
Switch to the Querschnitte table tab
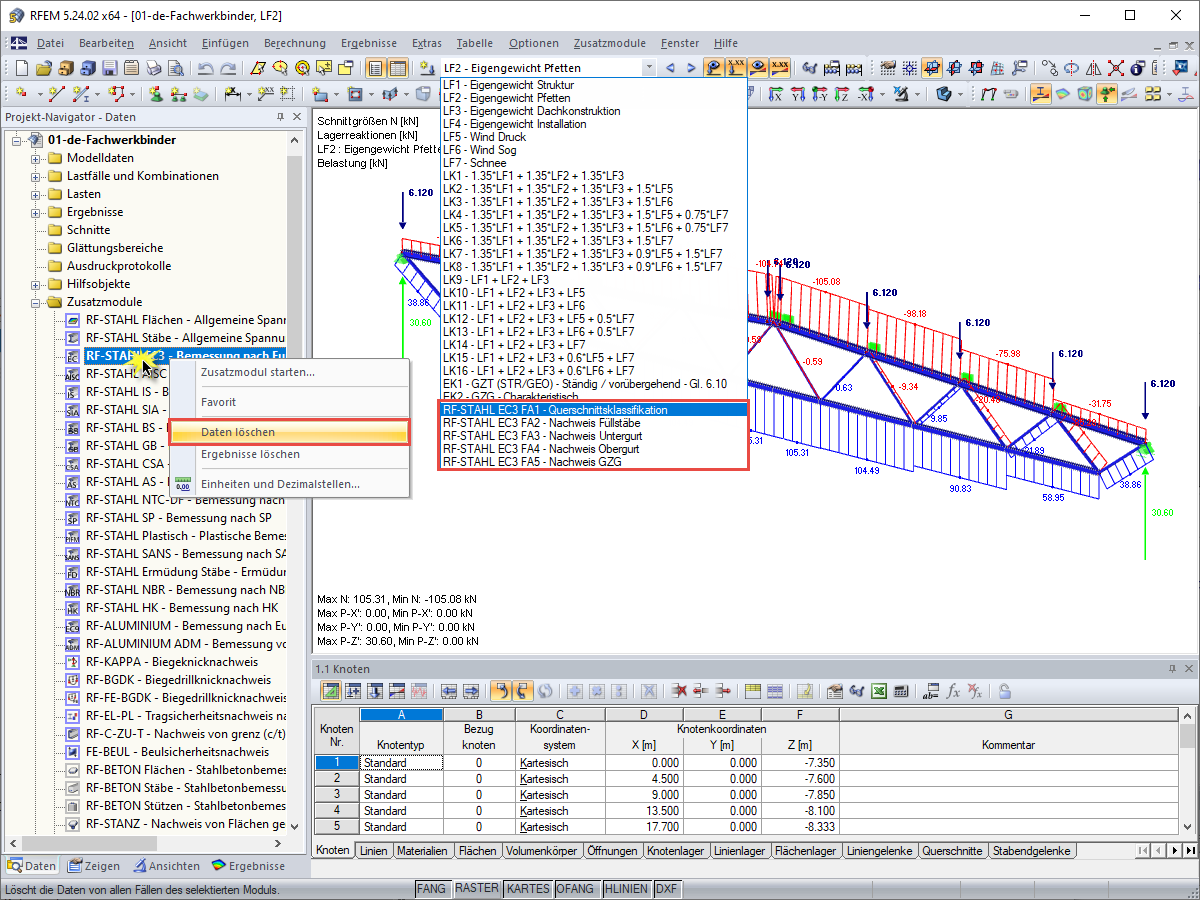pyautogui.click(x=952, y=851)
